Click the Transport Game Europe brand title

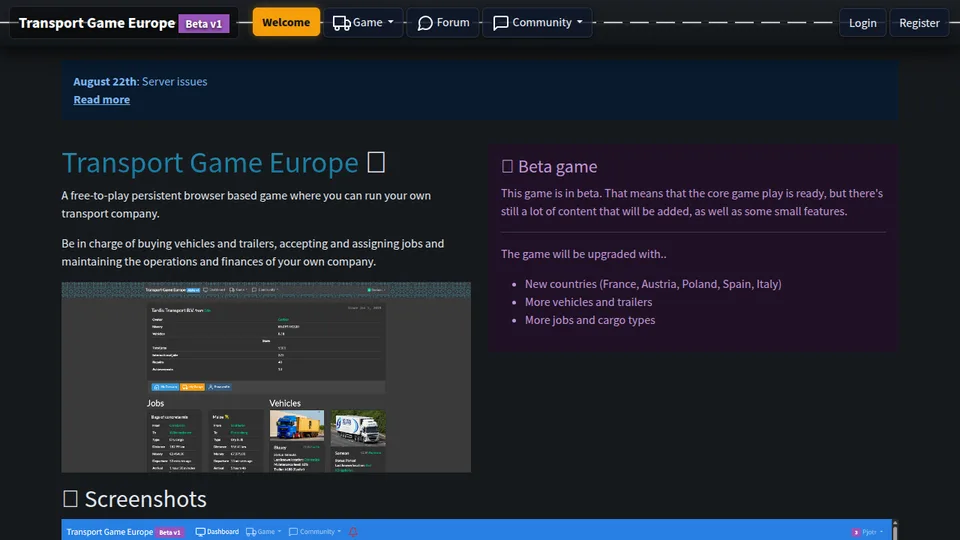pyautogui.click(x=97, y=23)
